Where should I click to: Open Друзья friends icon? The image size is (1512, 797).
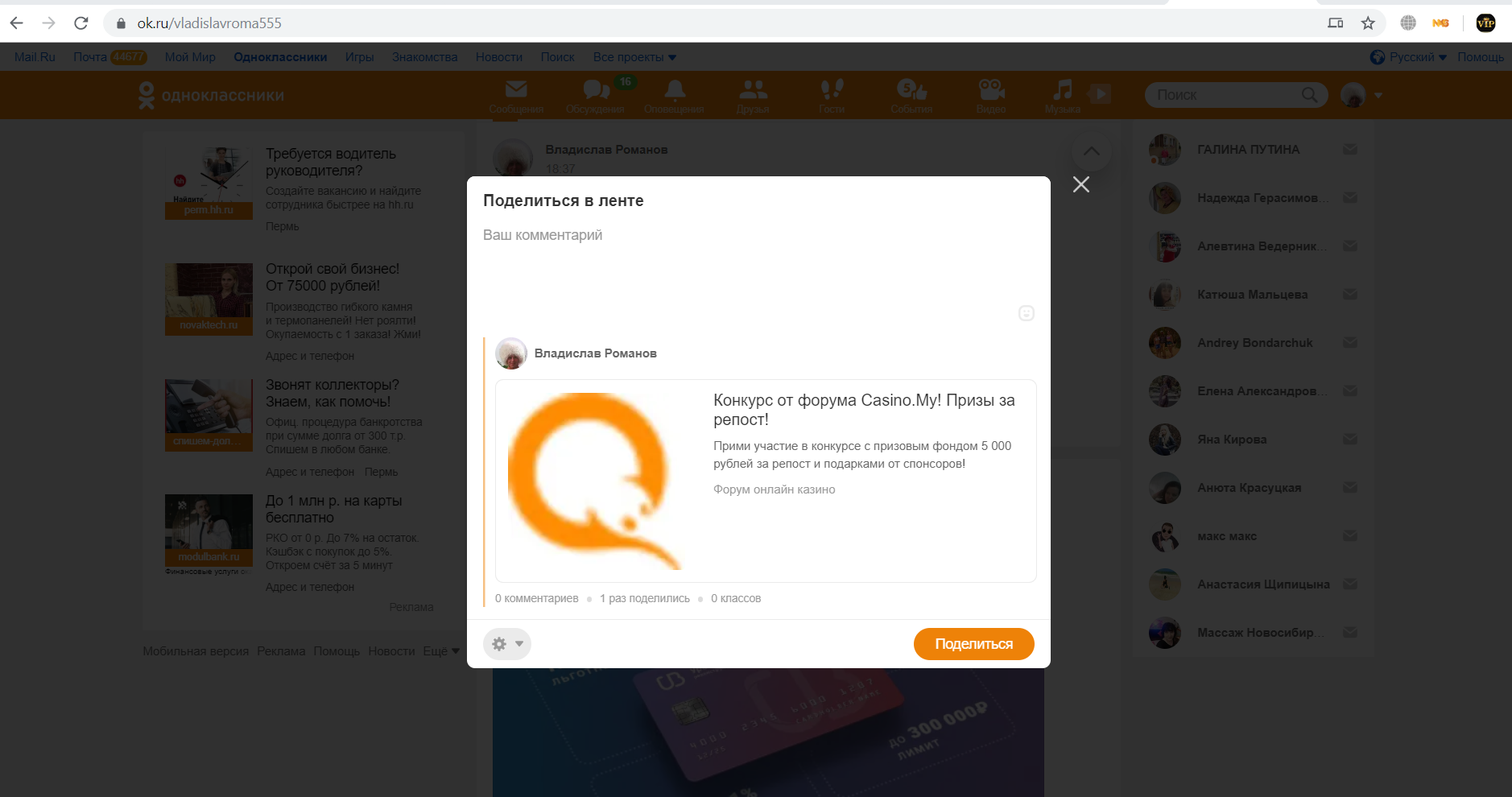coord(753,96)
